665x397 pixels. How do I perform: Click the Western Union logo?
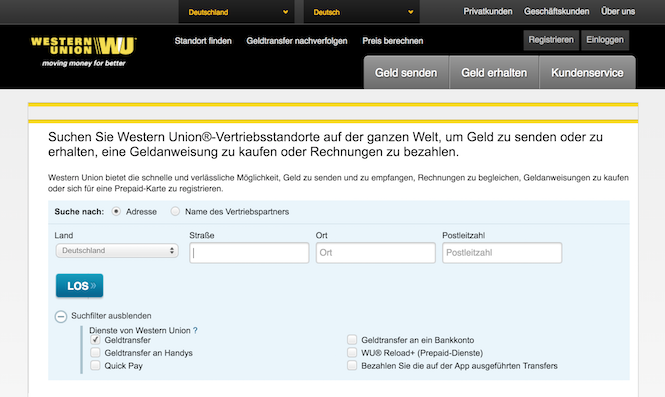84,52
